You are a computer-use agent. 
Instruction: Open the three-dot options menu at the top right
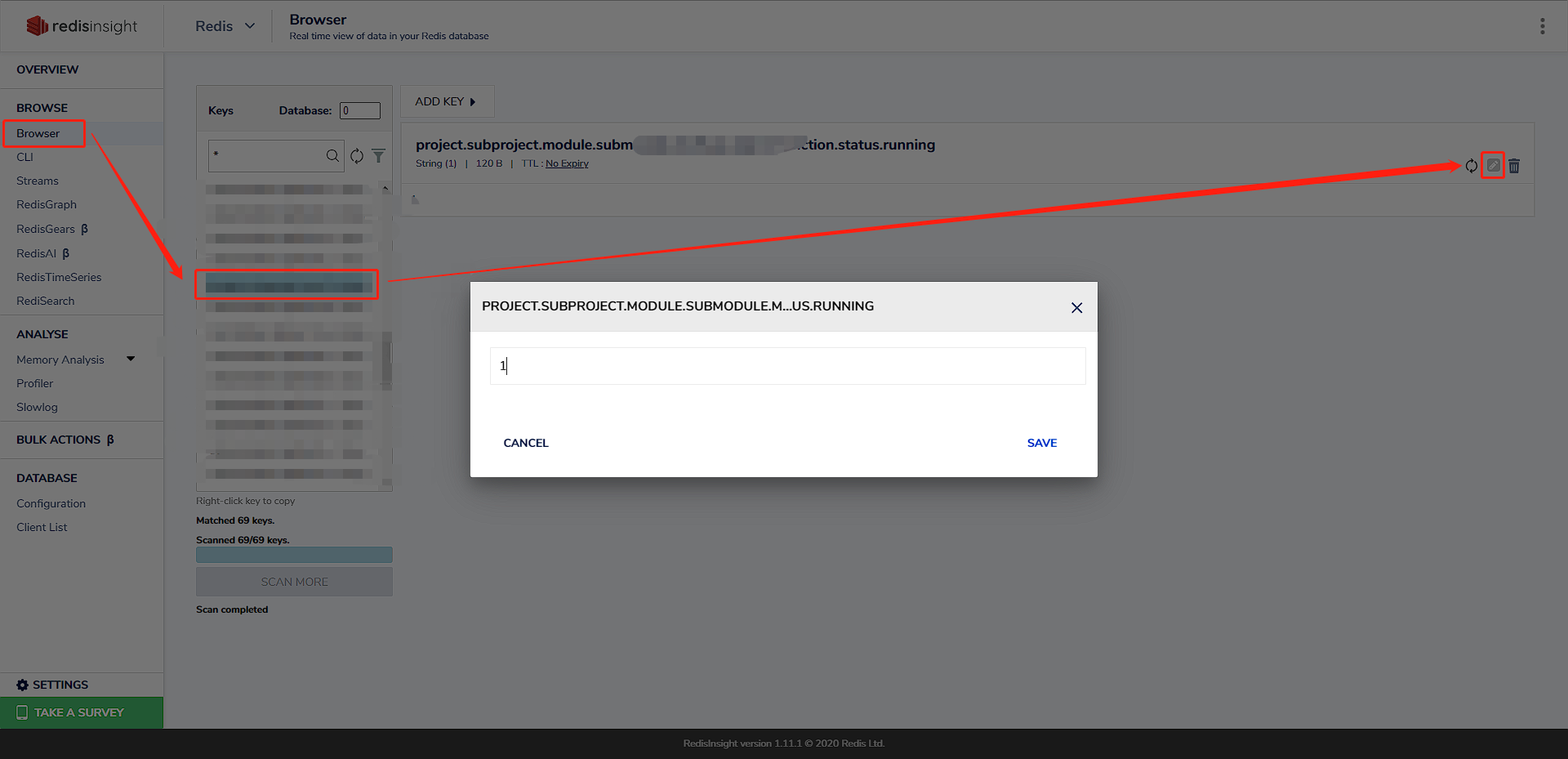point(1542,26)
